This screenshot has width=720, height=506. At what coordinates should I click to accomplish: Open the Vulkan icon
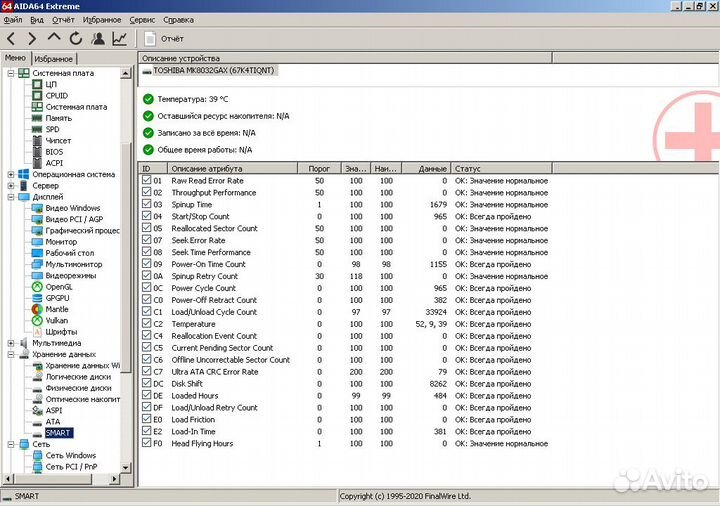click(x=37, y=320)
